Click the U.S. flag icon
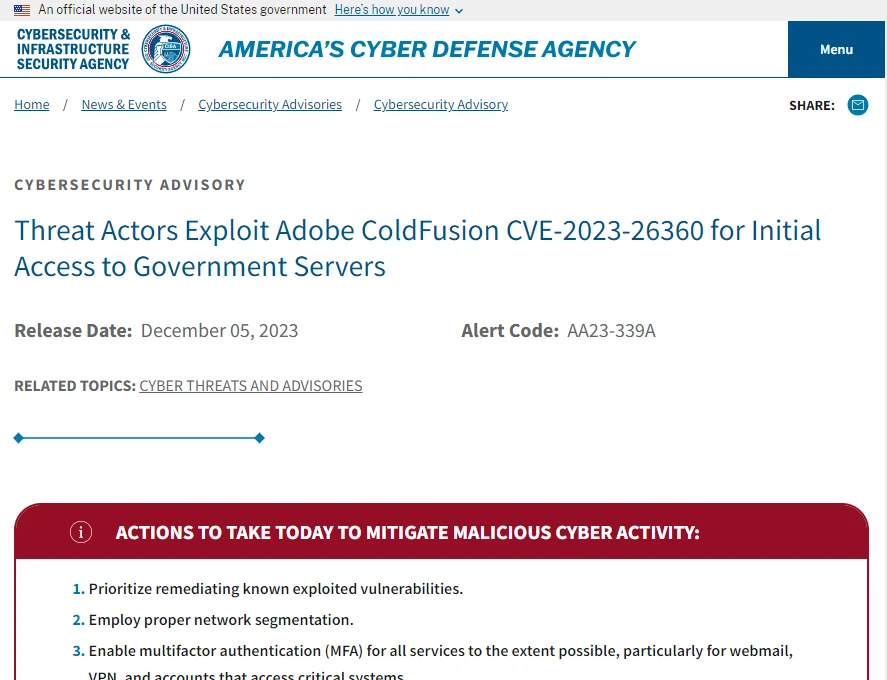This screenshot has height=680, width=887. tap(21, 10)
